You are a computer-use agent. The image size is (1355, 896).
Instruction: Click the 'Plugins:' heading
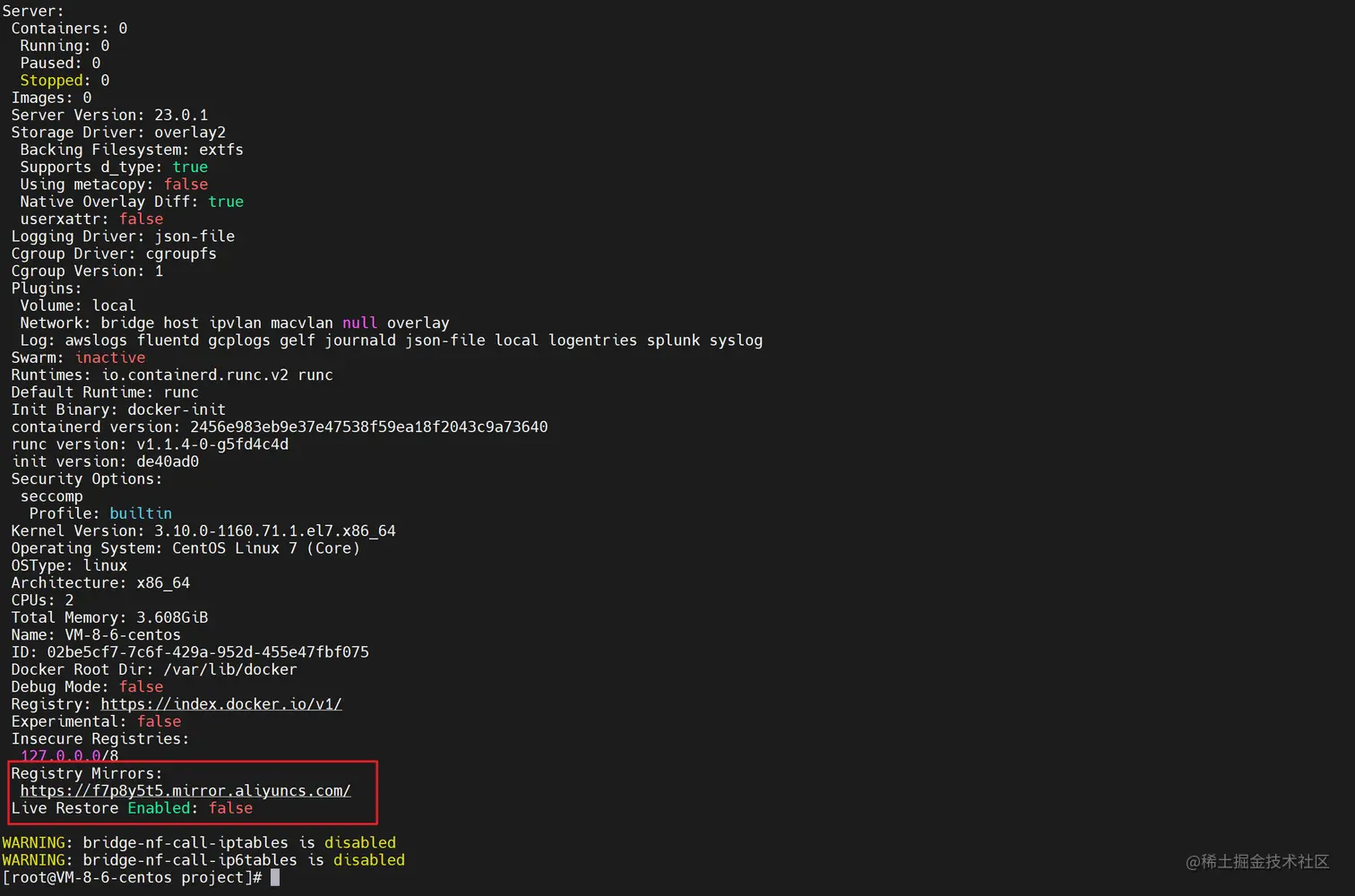(x=47, y=289)
